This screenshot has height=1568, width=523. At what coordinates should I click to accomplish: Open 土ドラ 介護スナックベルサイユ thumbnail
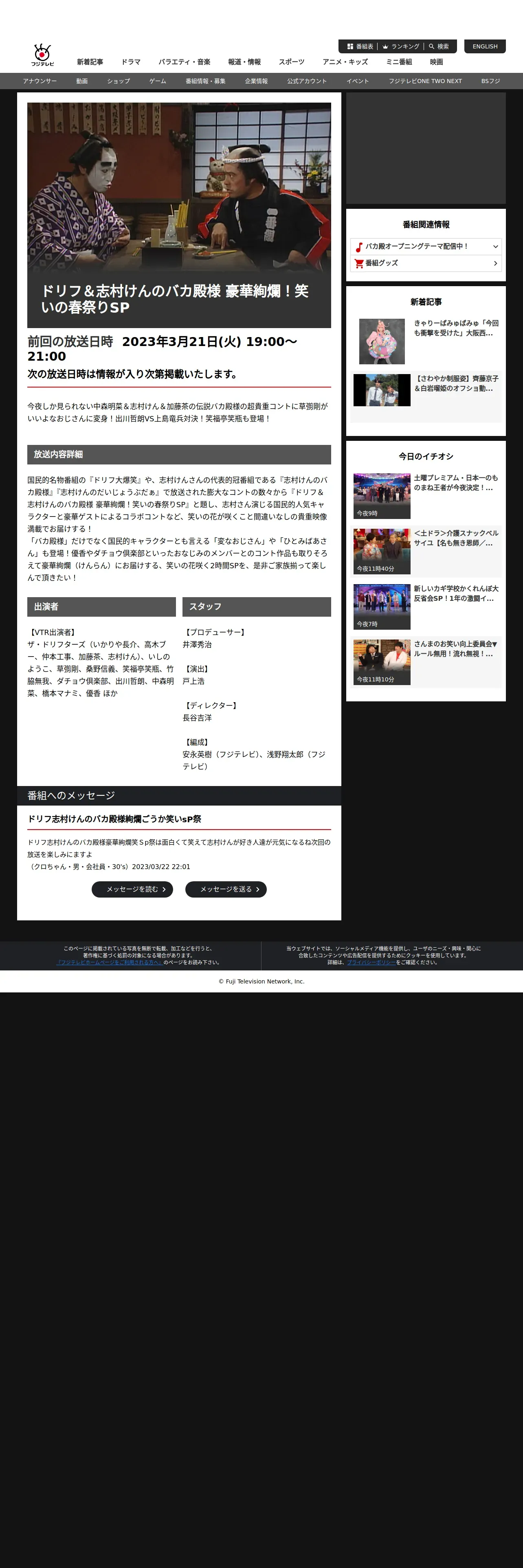click(x=382, y=552)
